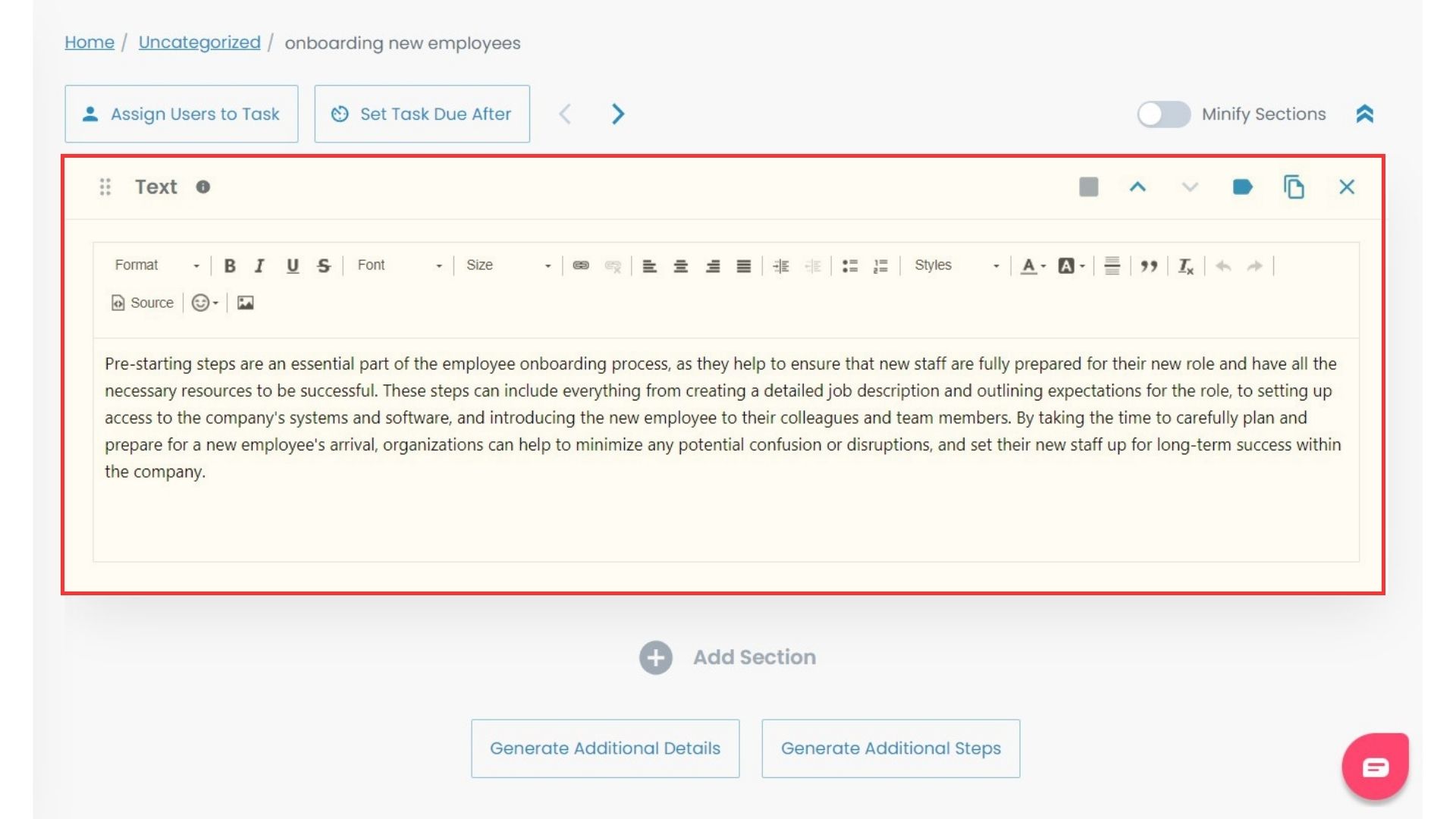Apply italic formatting to the text
The image size is (1456, 819).
pyautogui.click(x=260, y=265)
